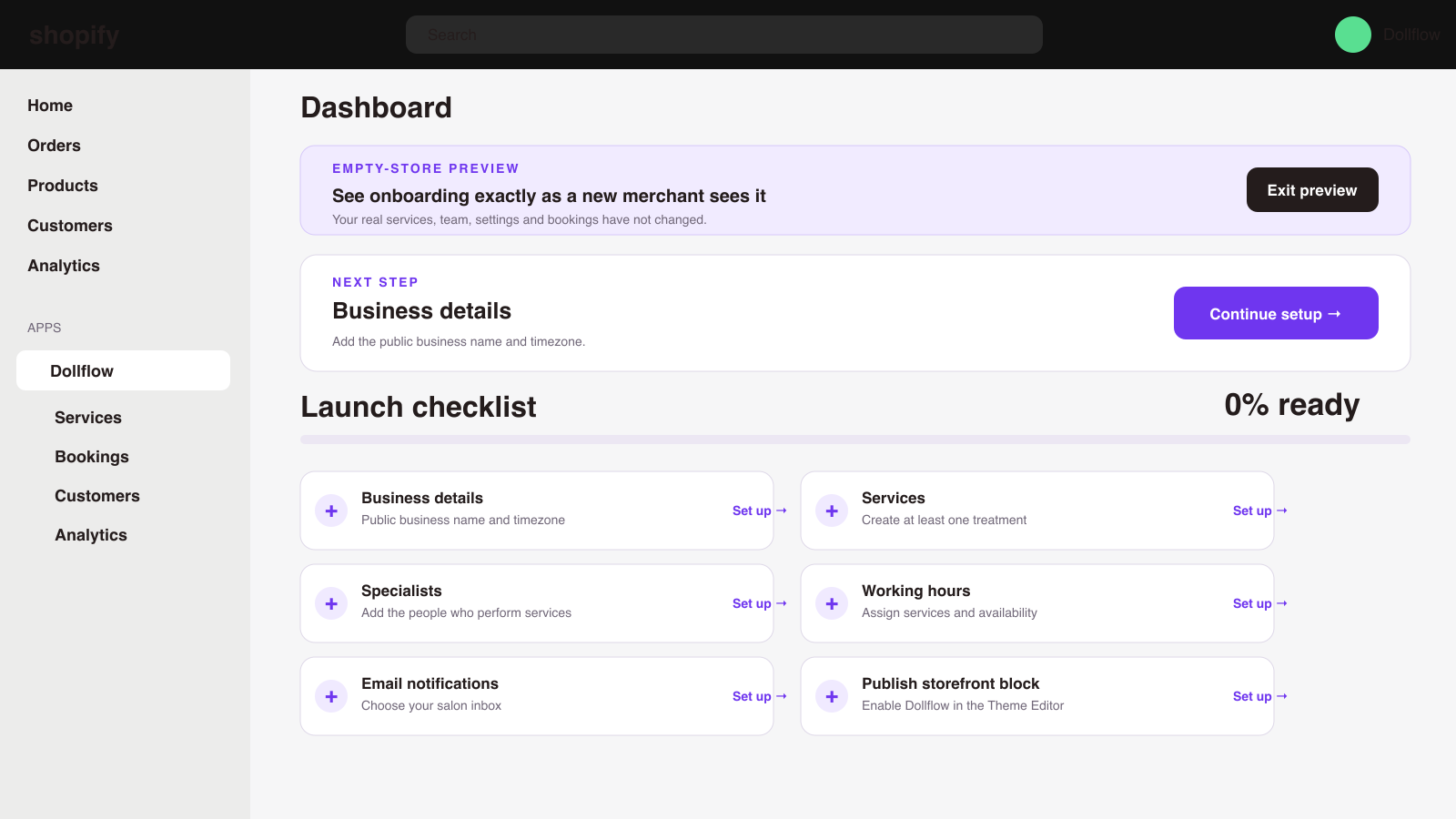The width and height of the screenshot is (1456, 819).
Task: Click Continue setup button
Action: coord(1276,313)
